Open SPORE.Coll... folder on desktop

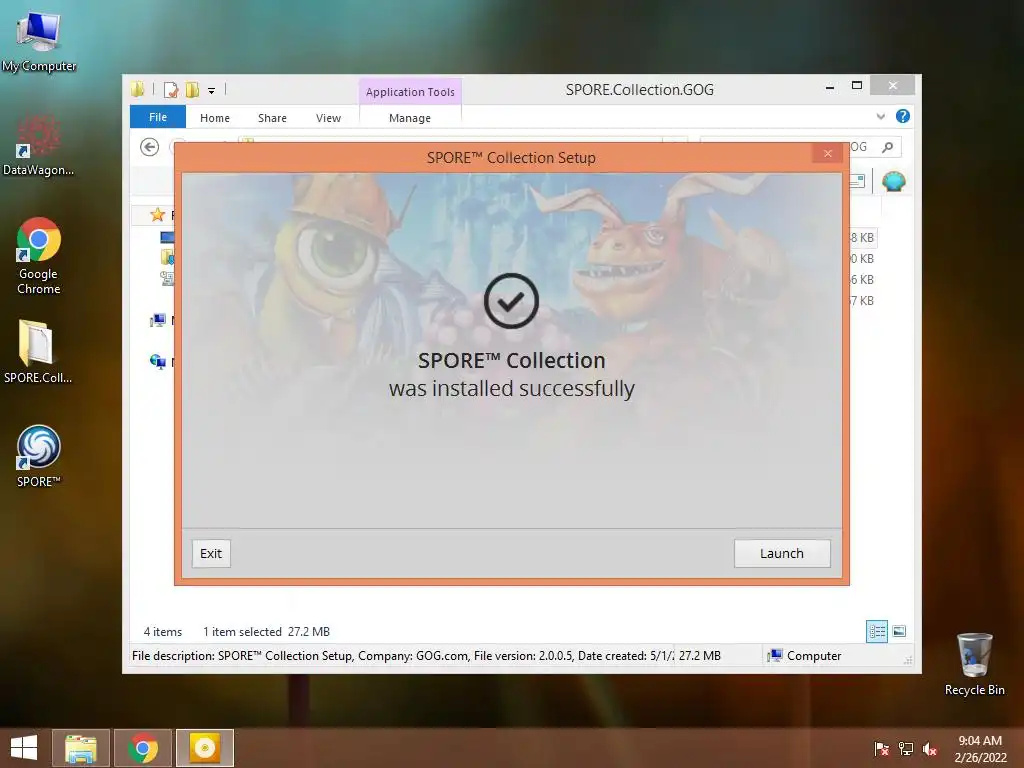click(x=38, y=351)
